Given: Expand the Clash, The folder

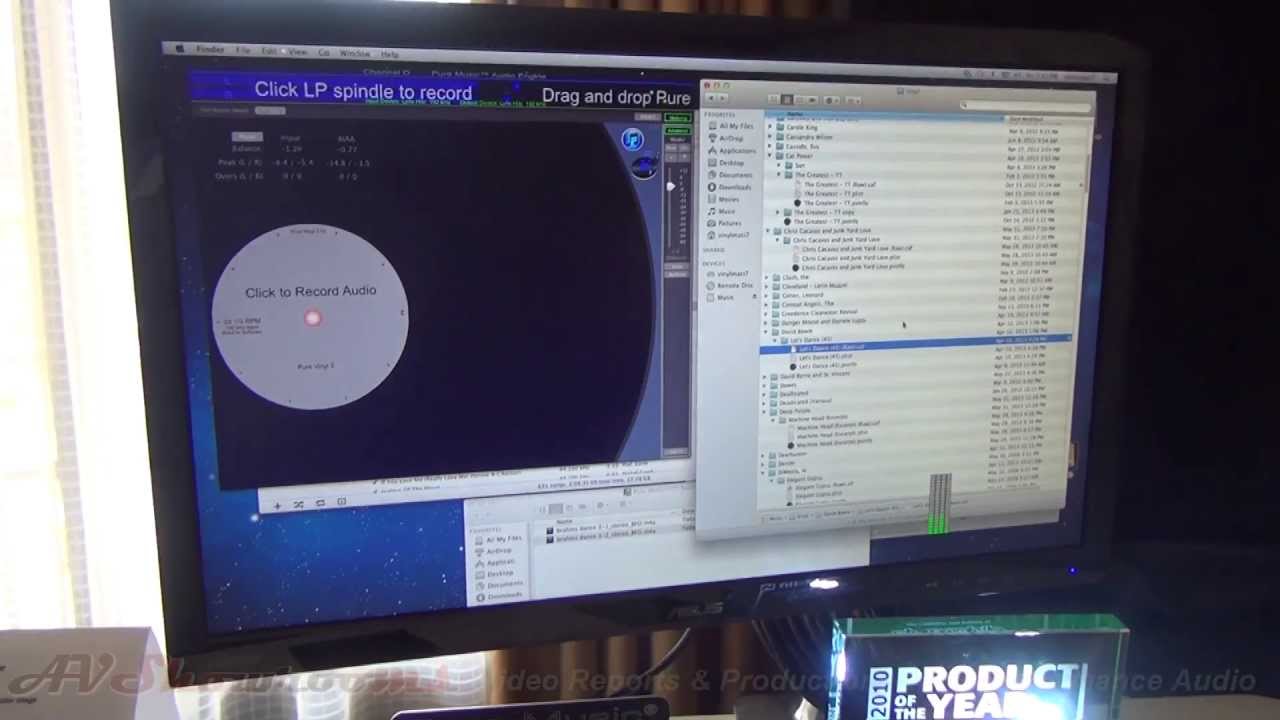Looking at the screenshot, I should pos(768,276).
